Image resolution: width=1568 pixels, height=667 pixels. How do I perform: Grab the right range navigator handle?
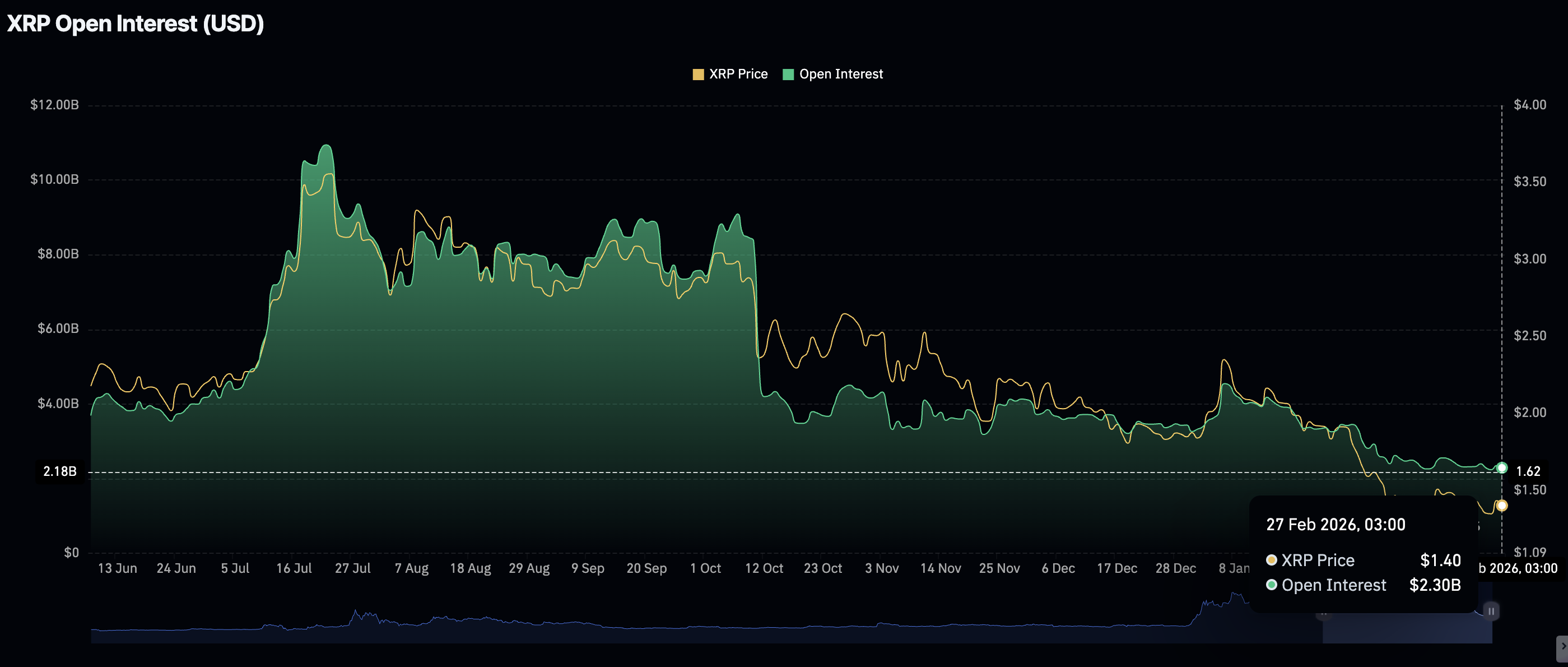[1491, 611]
